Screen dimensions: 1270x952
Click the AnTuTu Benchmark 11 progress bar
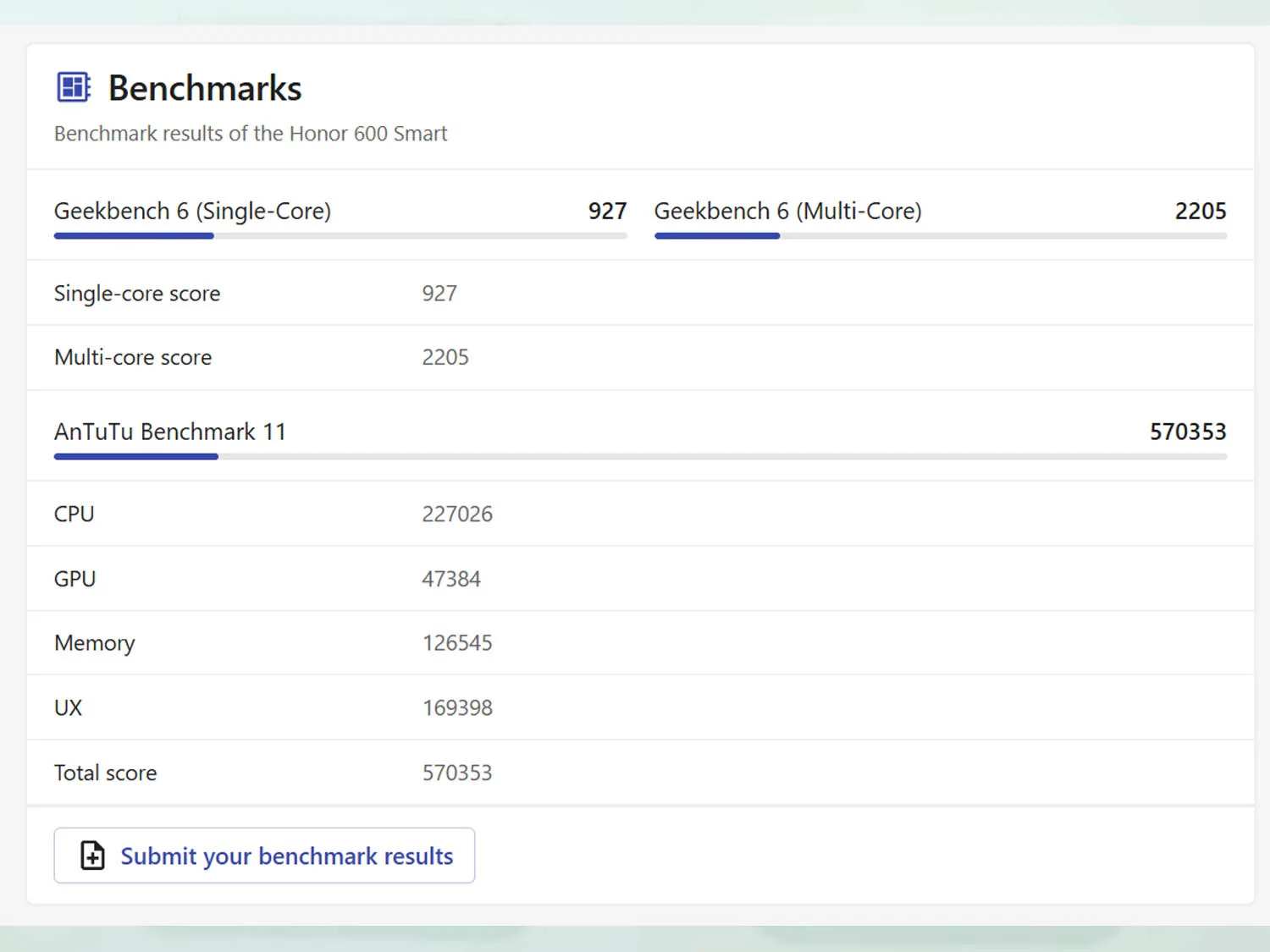(640, 457)
